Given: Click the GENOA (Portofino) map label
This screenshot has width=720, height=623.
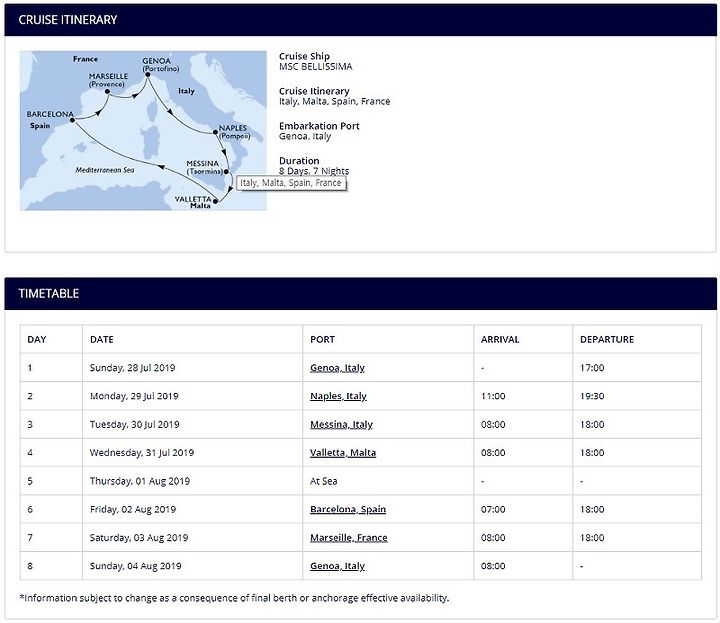Looking at the screenshot, I should [x=160, y=64].
